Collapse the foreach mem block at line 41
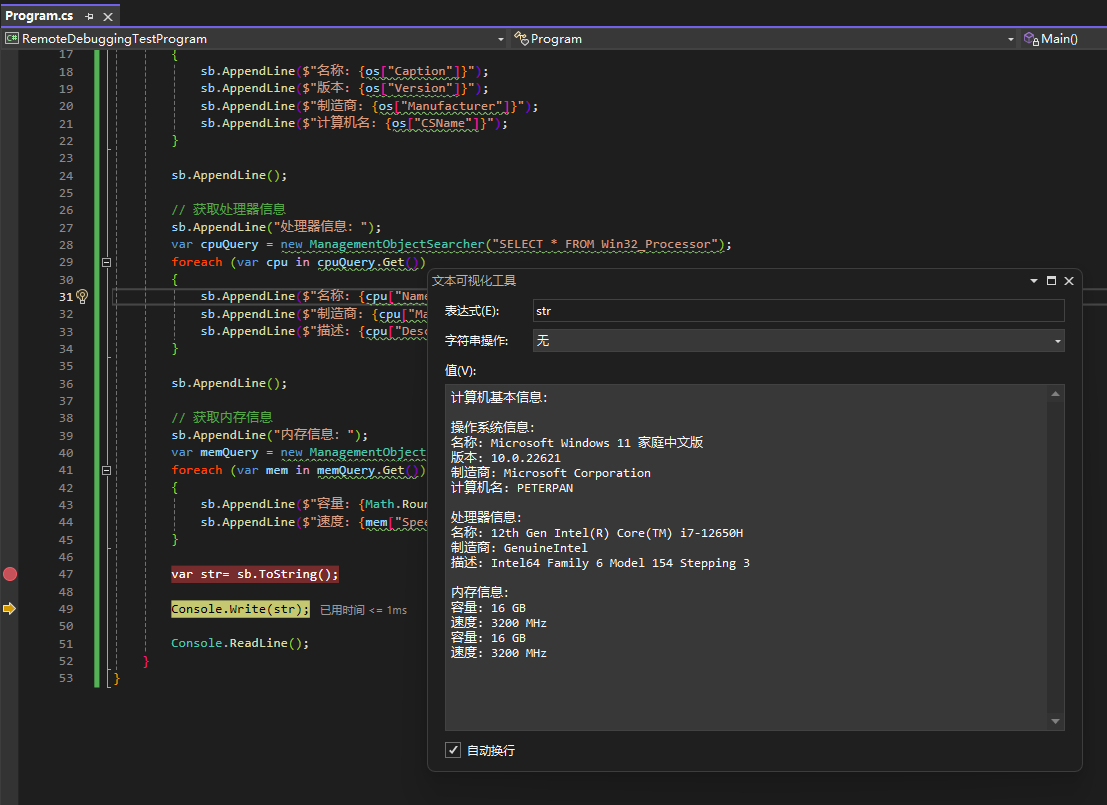 105,470
